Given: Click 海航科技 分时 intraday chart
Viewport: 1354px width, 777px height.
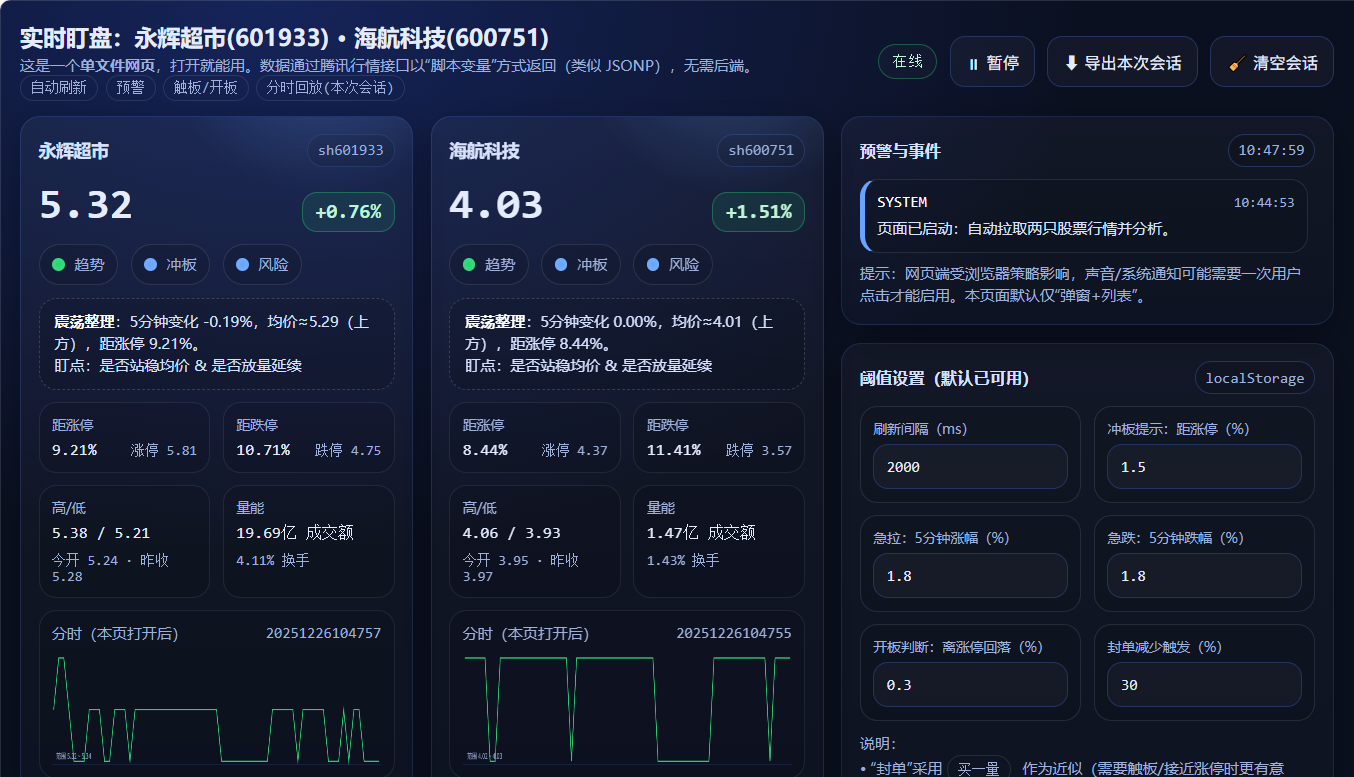Looking at the screenshot, I should [x=627, y=710].
